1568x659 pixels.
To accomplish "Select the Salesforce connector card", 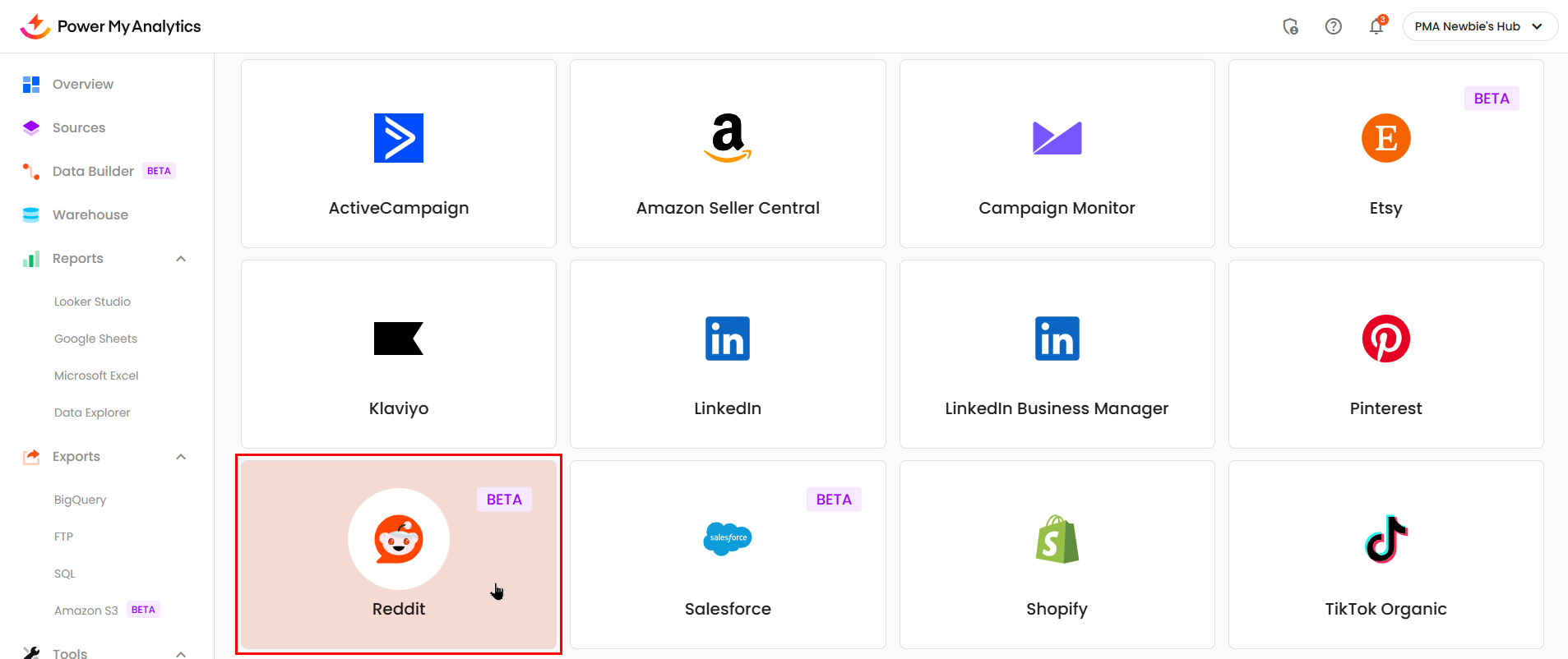I will pos(728,555).
